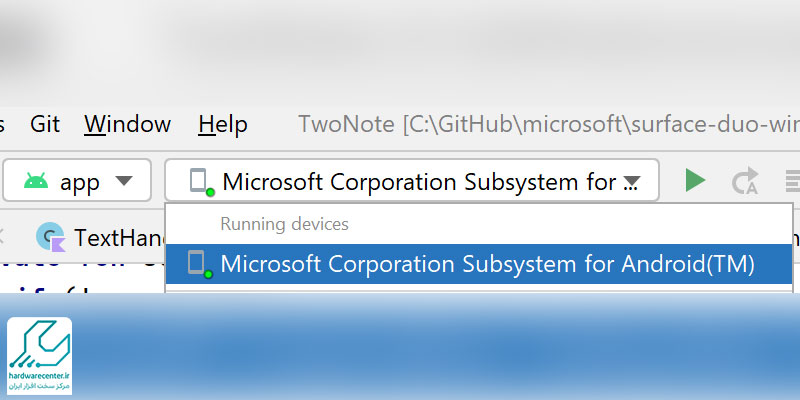Open the Help menu
The image size is (800, 400).
click(222, 124)
